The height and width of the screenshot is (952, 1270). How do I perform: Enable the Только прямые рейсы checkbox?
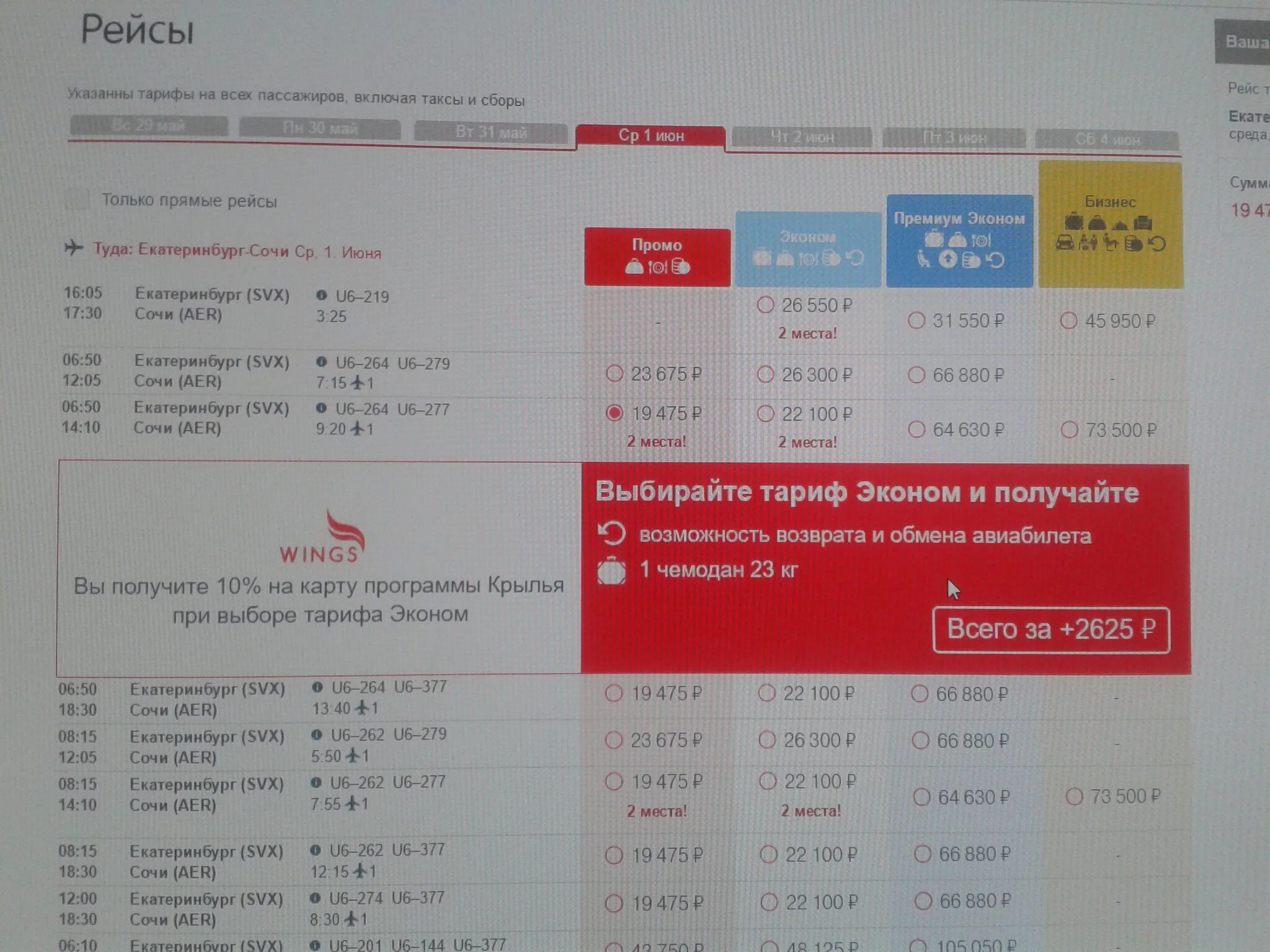point(77,200)
